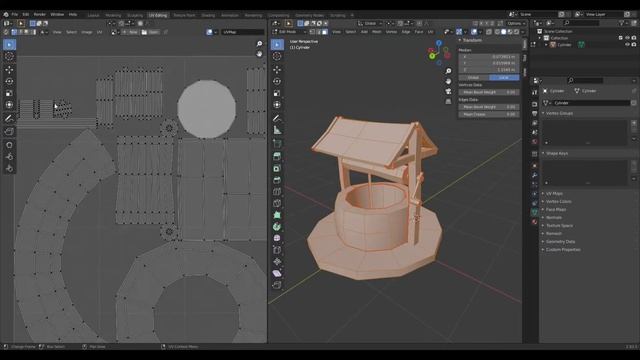Switch transform space to Global
This screenshot has height=360, width=640.
point(473,78)
